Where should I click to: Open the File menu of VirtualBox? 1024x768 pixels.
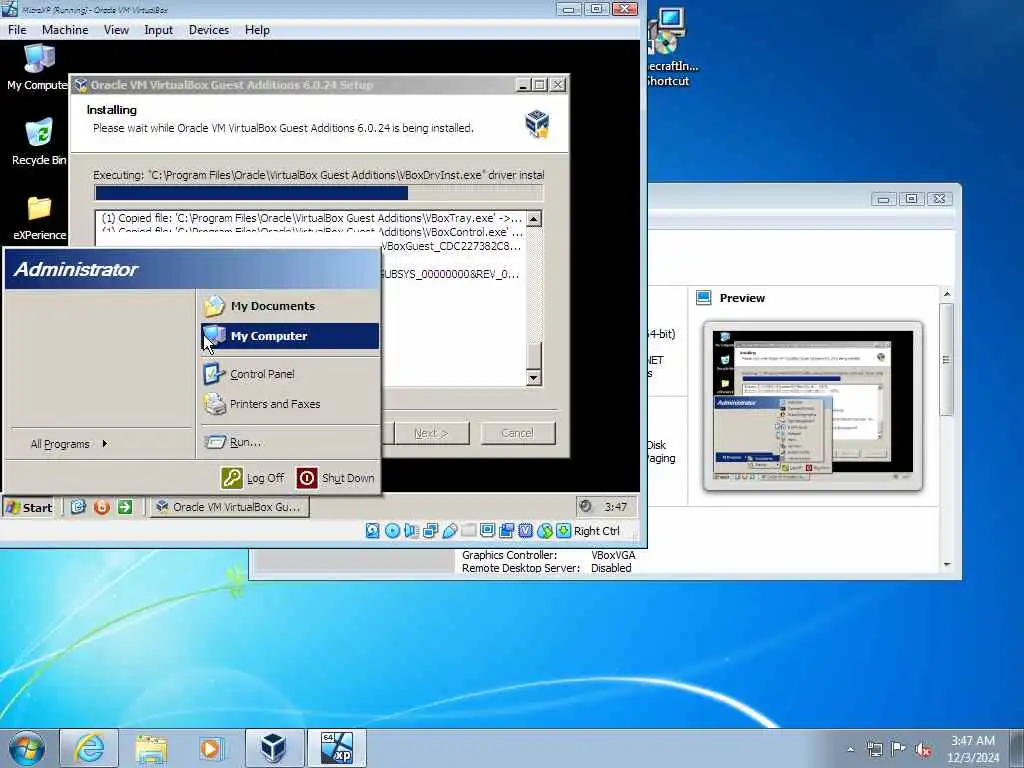click(x=17, y=30)
